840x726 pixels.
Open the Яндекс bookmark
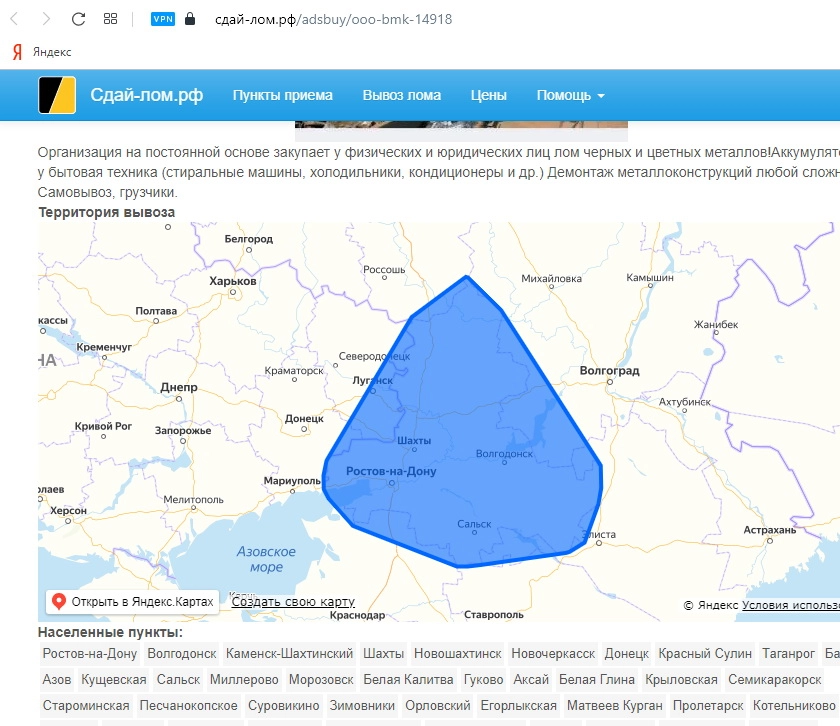(x=42, y=52)
